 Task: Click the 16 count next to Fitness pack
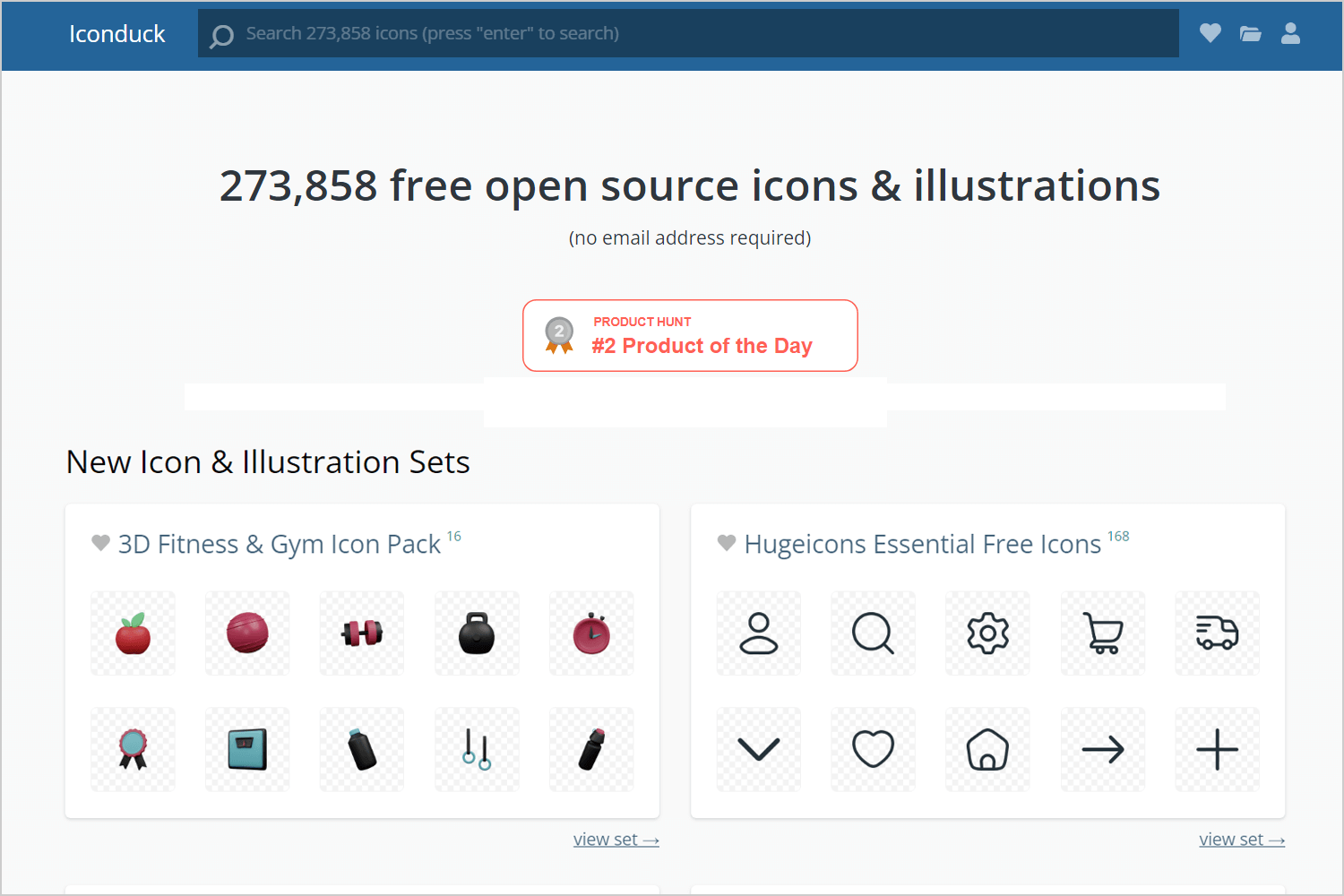coord(454,536)
